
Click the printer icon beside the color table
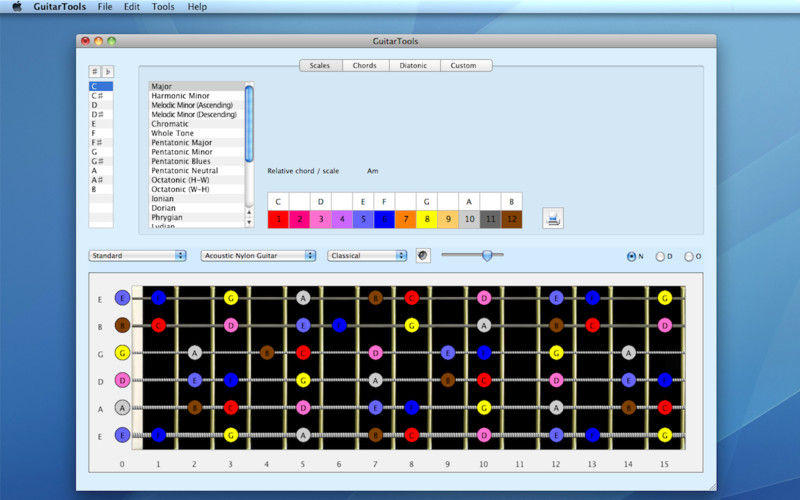(x=553, y=218)
